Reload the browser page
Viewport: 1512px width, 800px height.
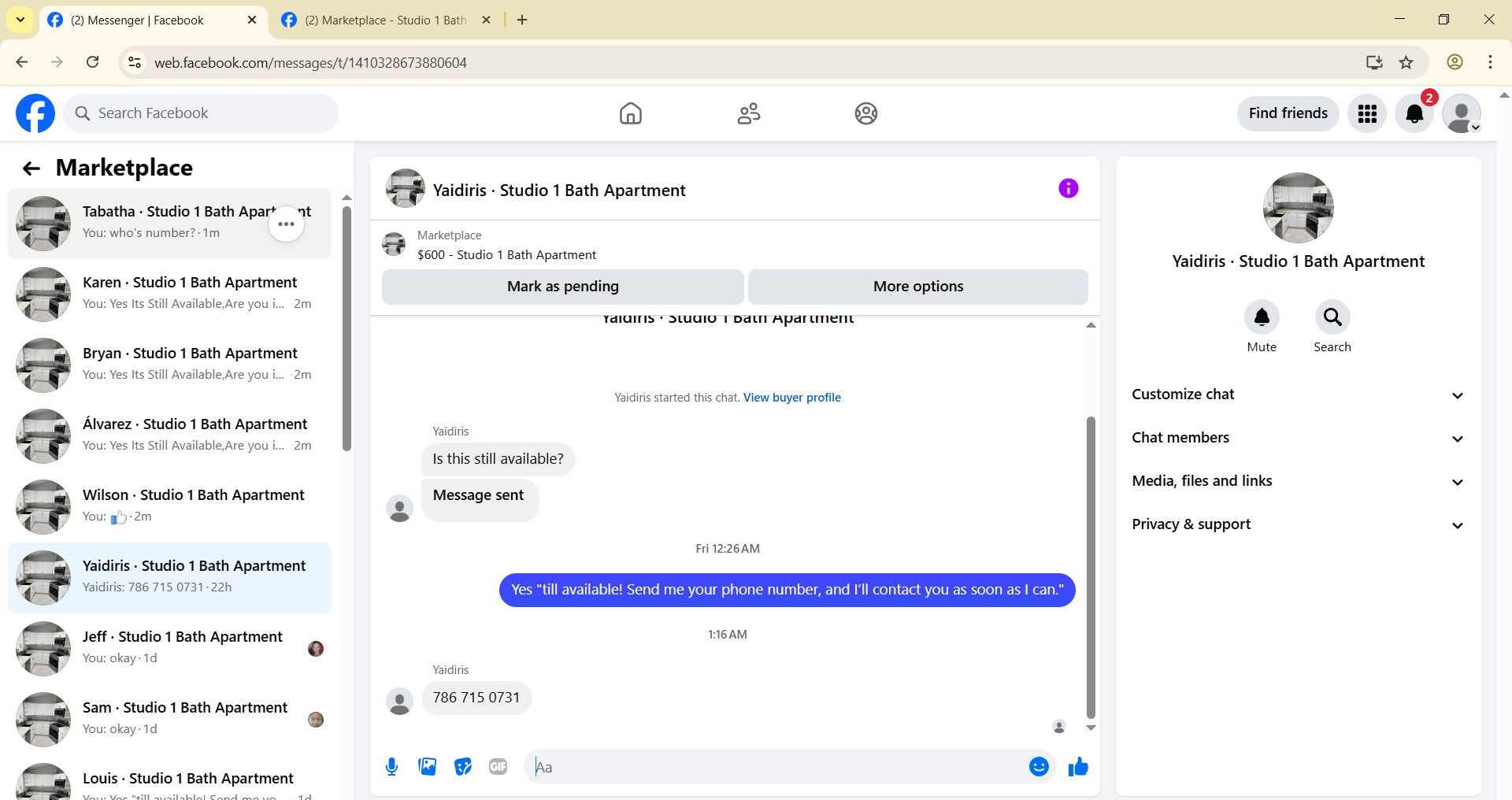(93, 62)
